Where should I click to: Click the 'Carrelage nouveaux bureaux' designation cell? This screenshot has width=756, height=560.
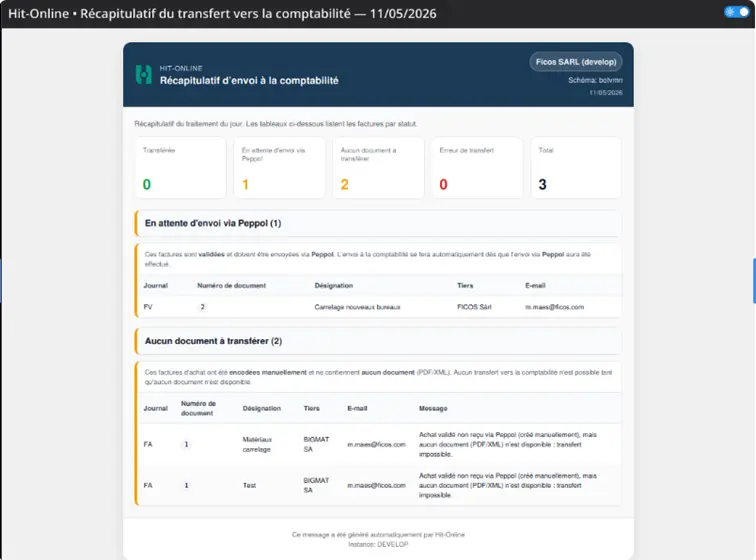click(357, 307)
